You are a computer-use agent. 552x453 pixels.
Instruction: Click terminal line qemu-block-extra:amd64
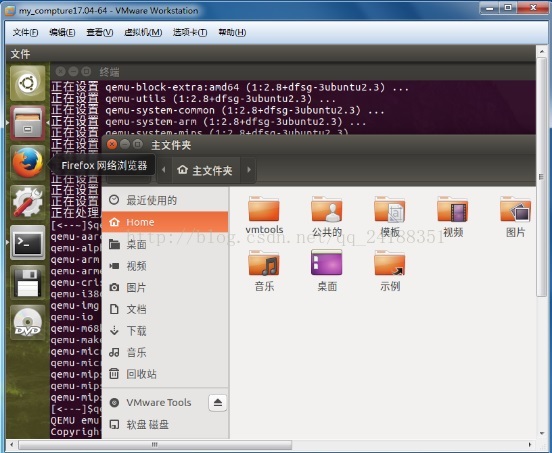pyautogui.click(x=230, y=87)
